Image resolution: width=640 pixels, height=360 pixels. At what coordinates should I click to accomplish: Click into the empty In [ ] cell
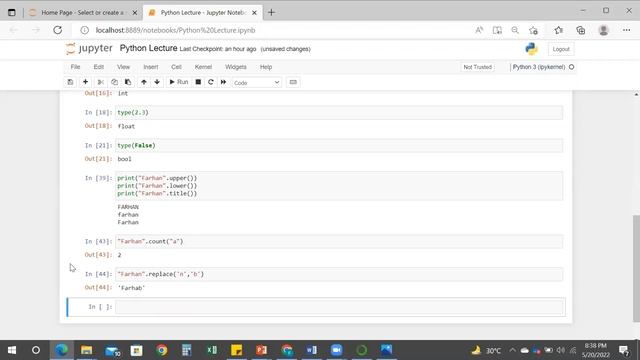339,307
